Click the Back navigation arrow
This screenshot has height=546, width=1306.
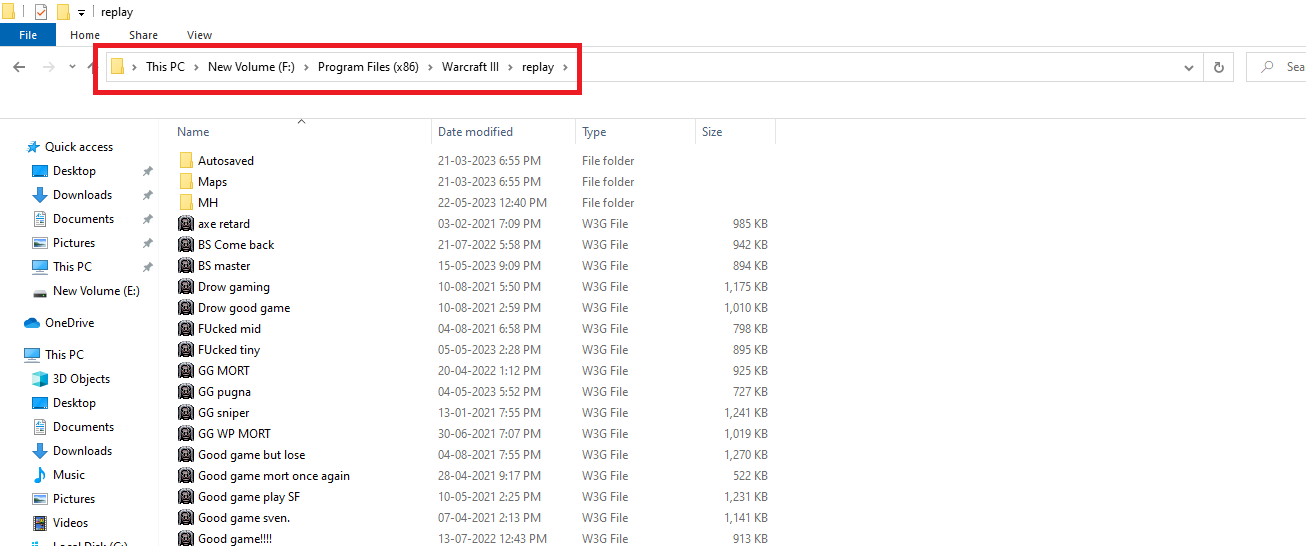pyautogui.click(x=19, y=67)
